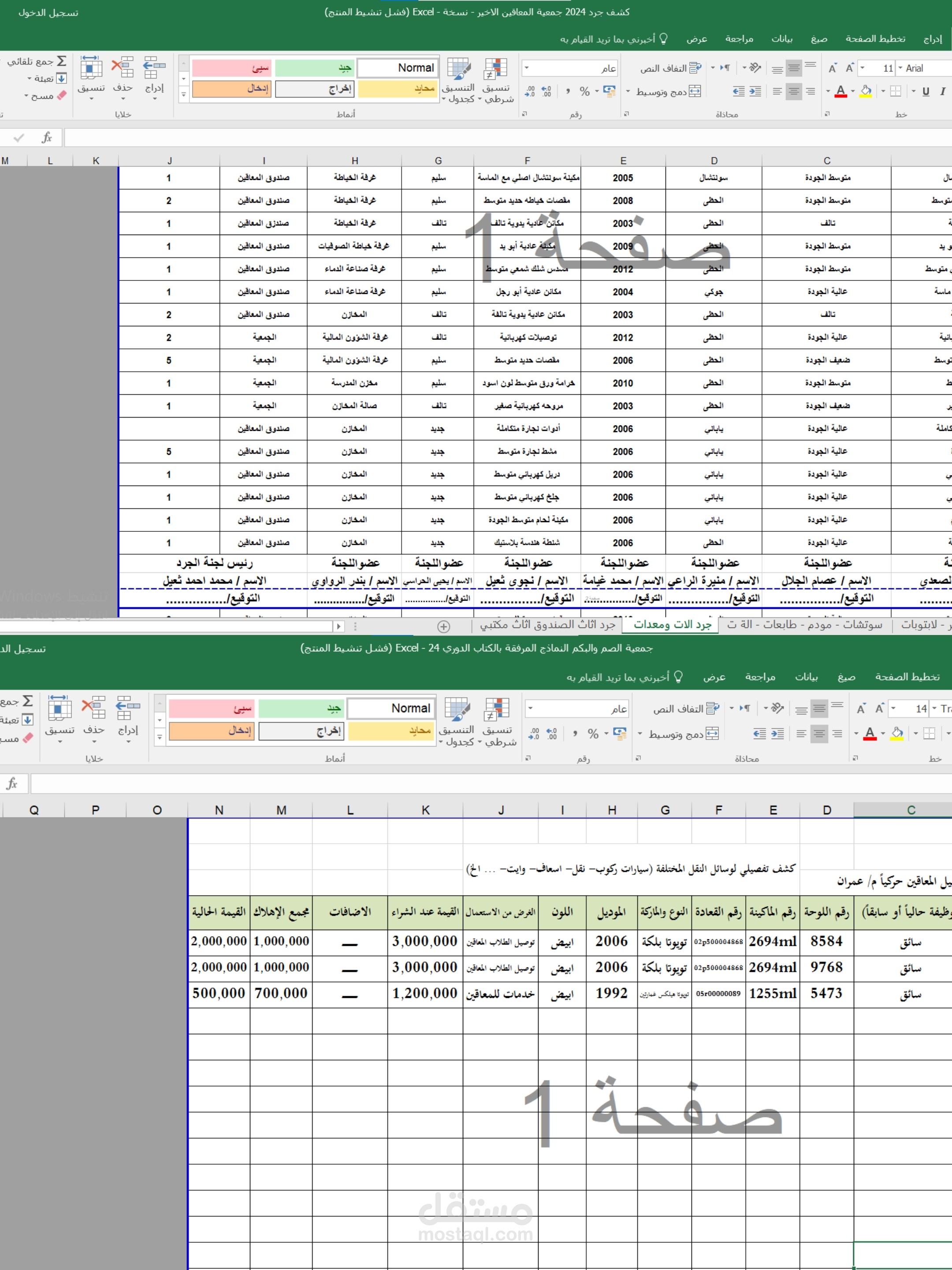The height and width of the screenshot is (1270, 952).
Task: Click the fx insert function icon in bottom window
Action: [12, 783]
